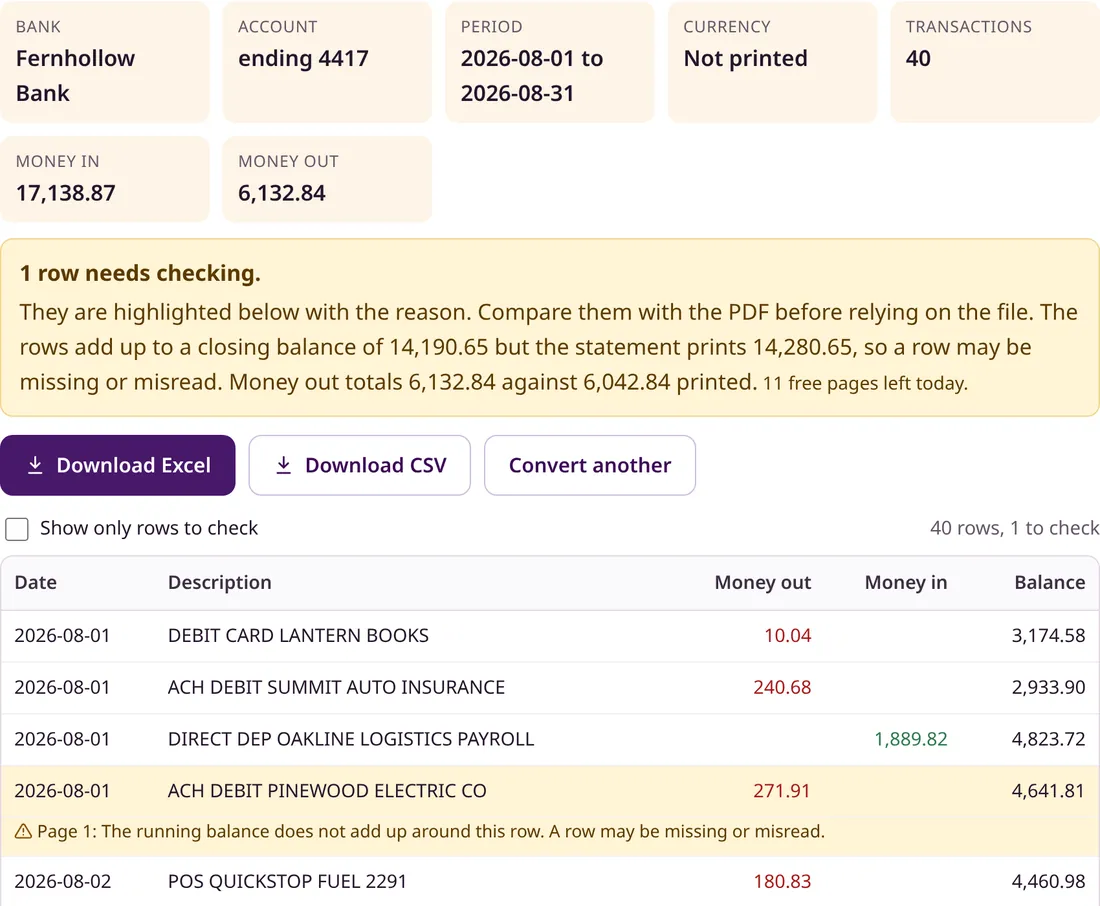
Task: Click the 3,174.58 balance value
Action: pos(1048,635)
